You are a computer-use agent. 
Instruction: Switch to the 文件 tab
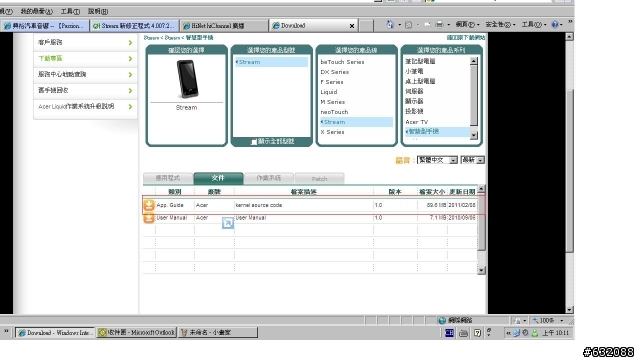click(x=218, y=178)
